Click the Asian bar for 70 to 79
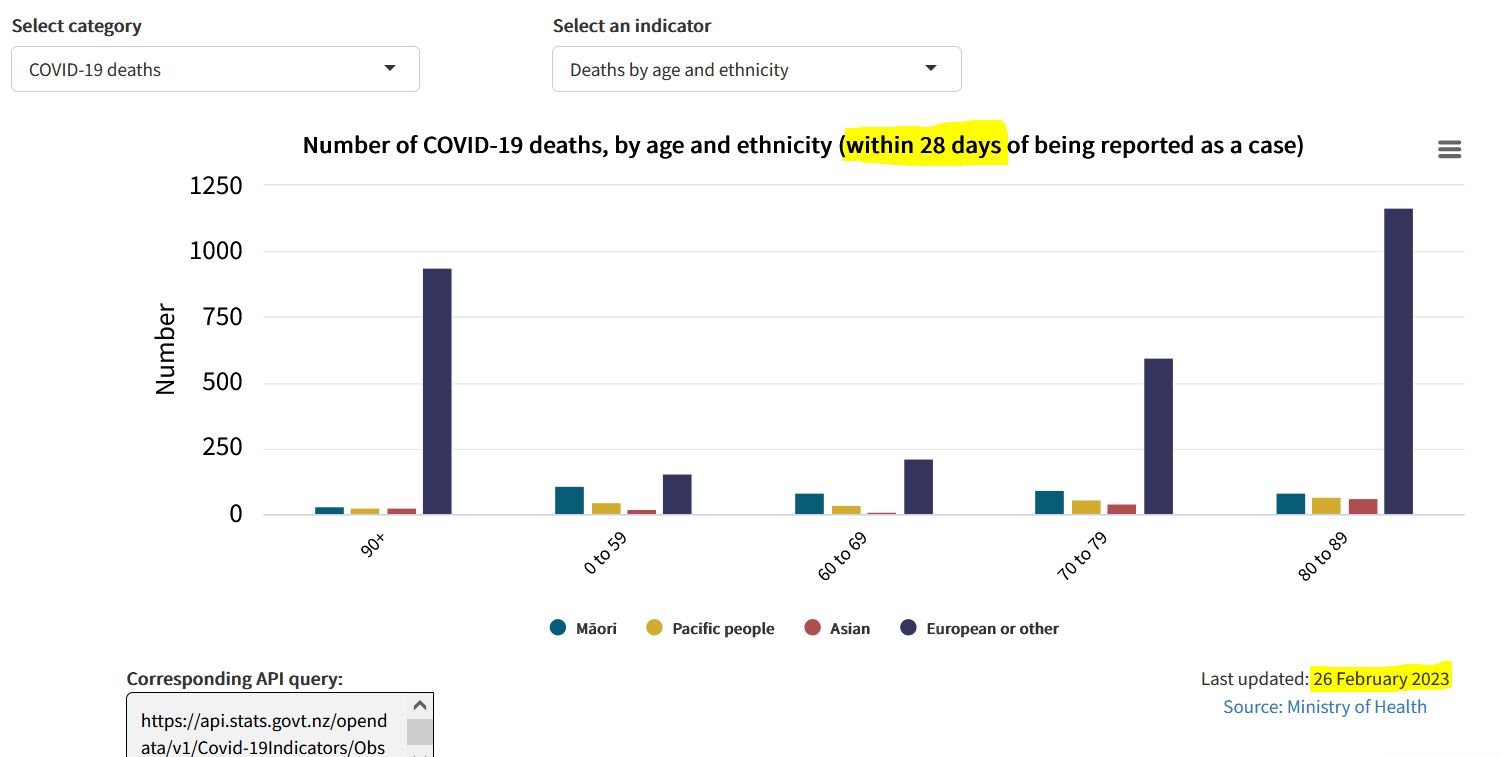This screenshot has width=1502, height=757. tap(1121, 509)
